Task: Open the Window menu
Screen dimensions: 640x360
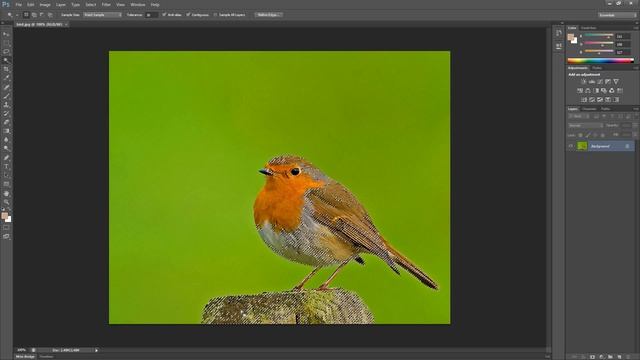Action: (x=138, y=4)
